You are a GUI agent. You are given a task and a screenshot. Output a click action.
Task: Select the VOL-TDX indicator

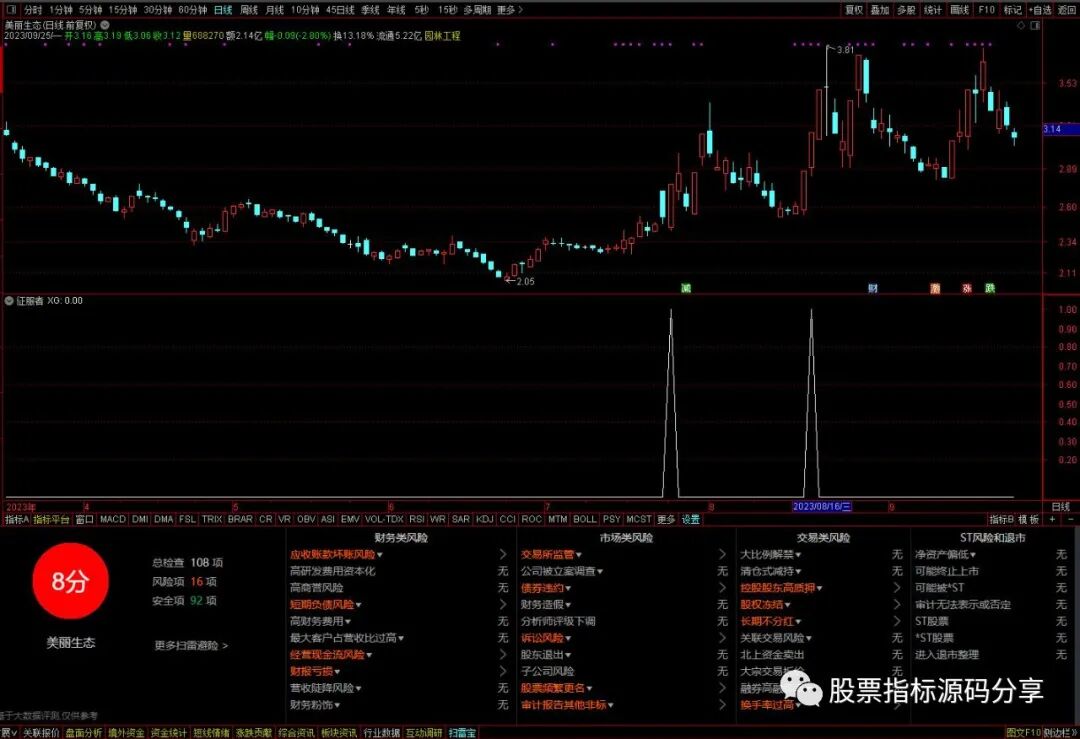click(384, 519)
